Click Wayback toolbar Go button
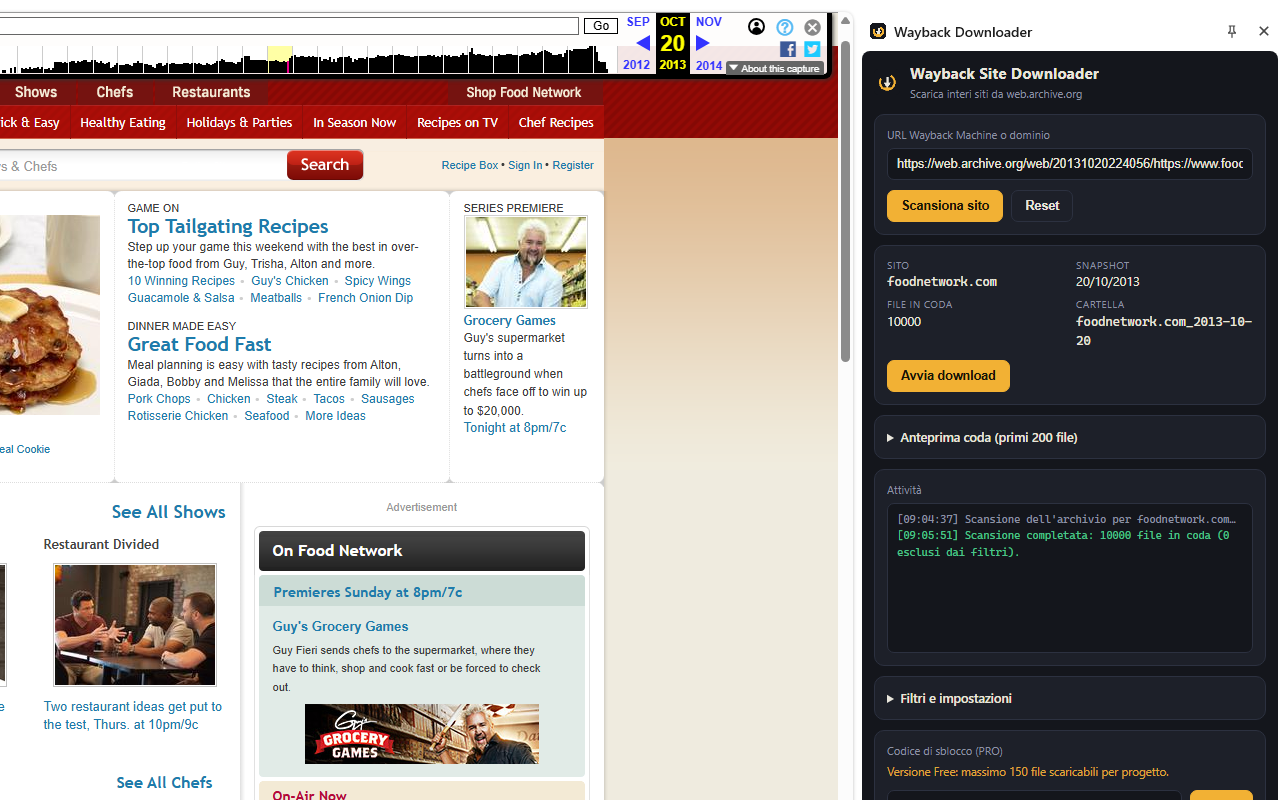This screenshot has height=800, width=1280. (x=601, y=26)
